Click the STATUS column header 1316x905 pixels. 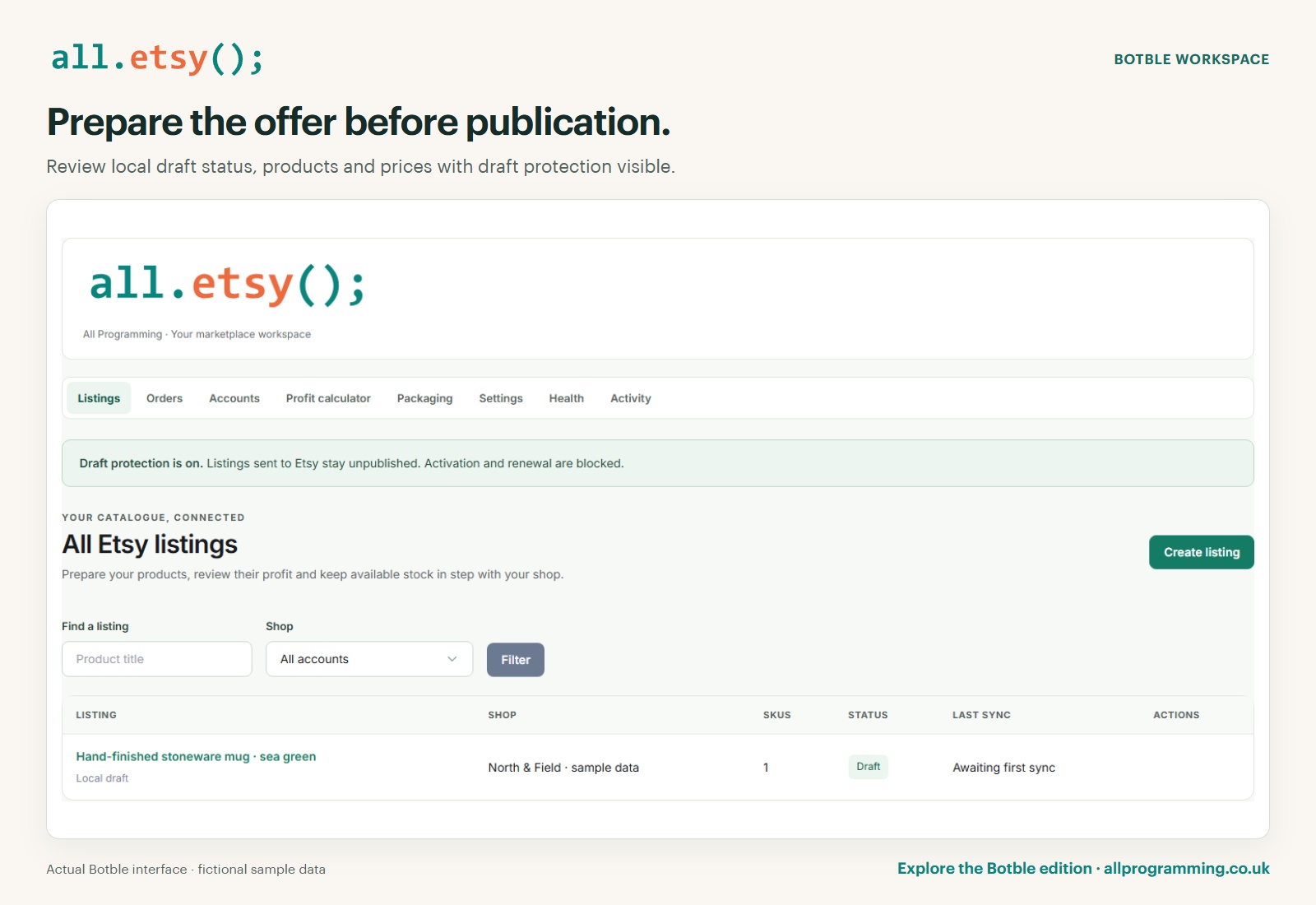click(868, 715)
